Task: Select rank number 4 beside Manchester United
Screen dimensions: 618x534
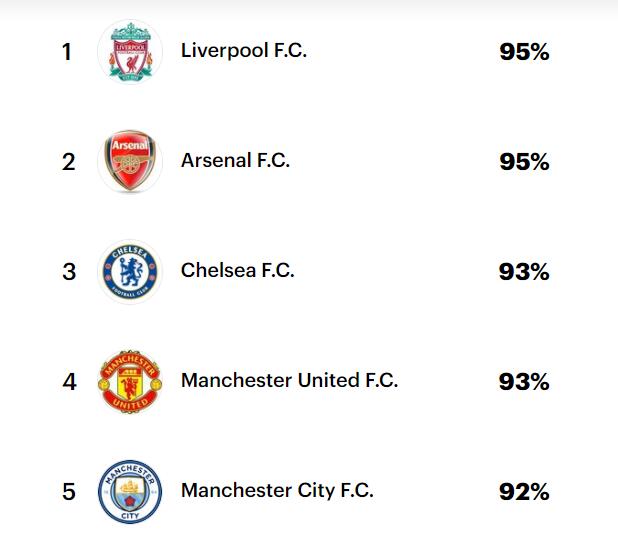Action: coord(69,382)
